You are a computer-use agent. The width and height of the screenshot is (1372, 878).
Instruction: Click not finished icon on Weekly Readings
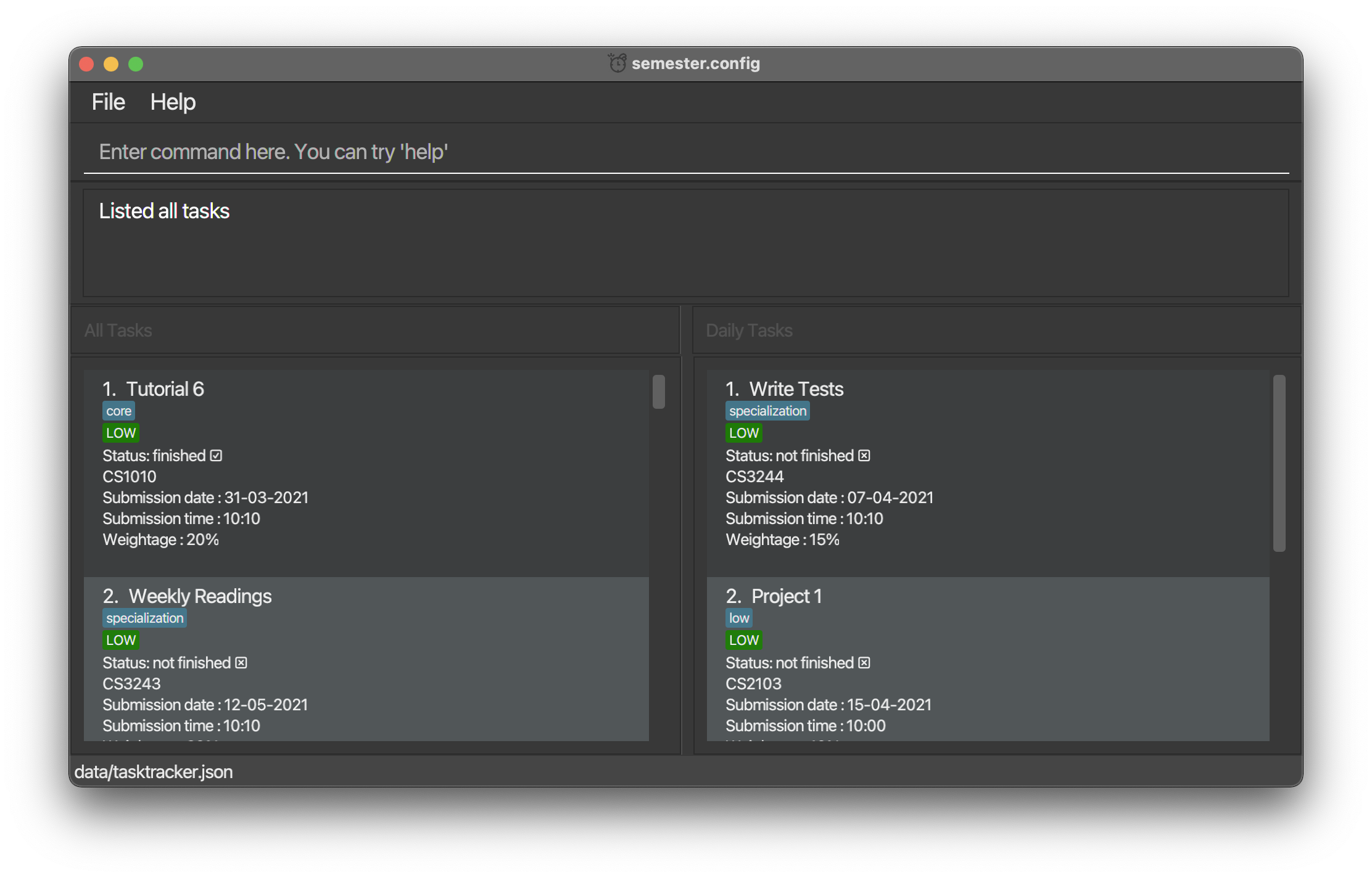(x=241, y=663)
